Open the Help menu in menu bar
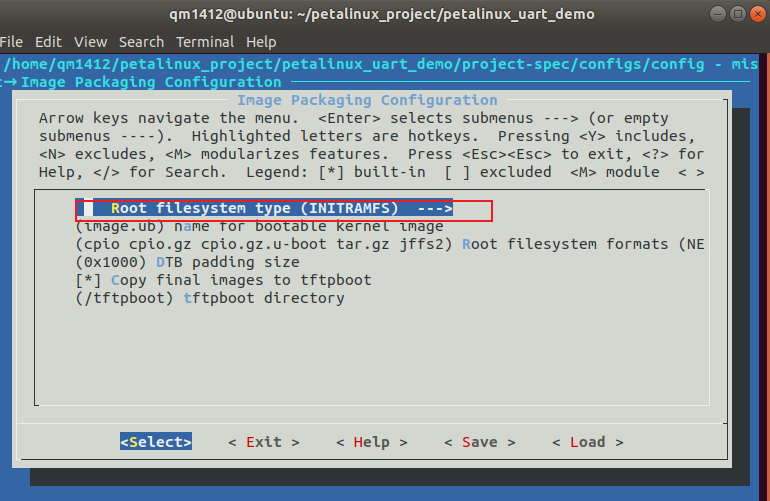Image resolution: width=770 pixels, height=501 pixels. (261, 42)
